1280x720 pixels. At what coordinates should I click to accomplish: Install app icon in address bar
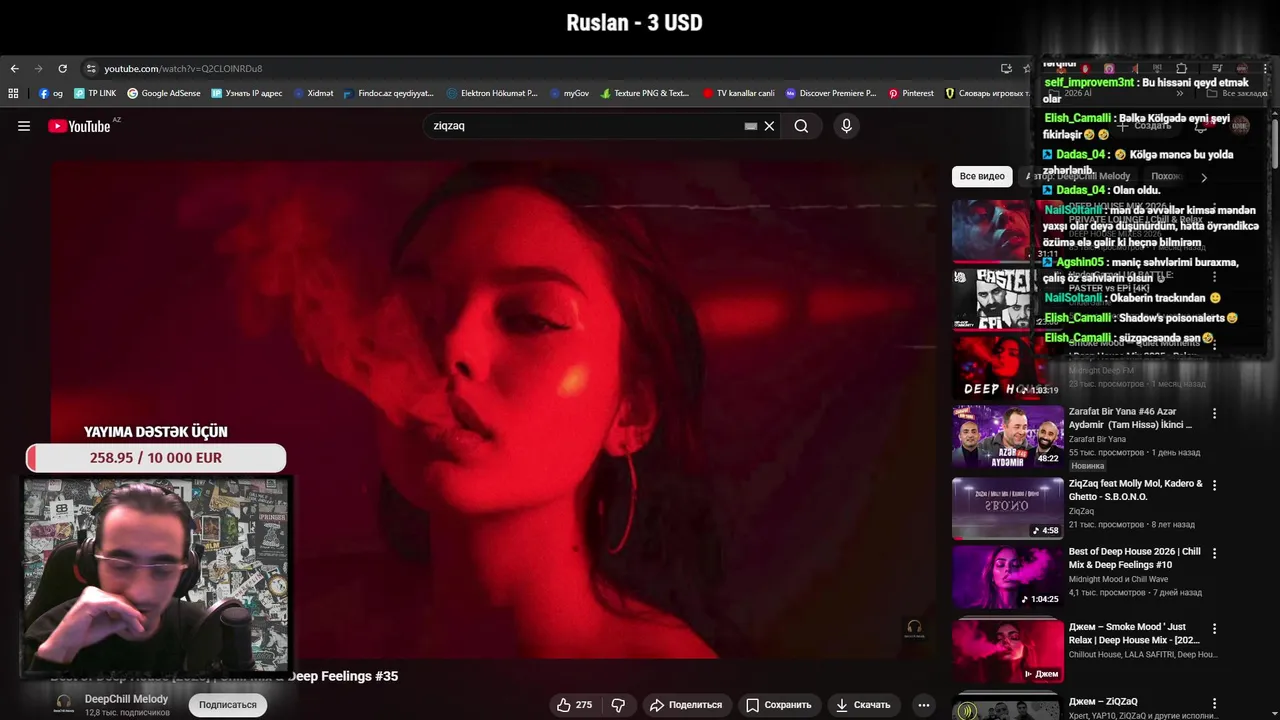(x=1006, y=69)
